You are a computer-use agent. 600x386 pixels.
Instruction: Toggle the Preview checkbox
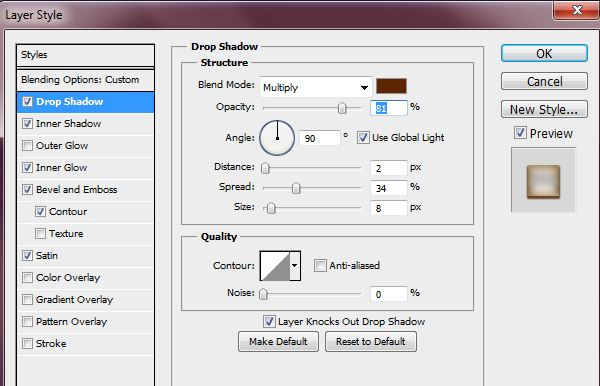tap(520, 133)
